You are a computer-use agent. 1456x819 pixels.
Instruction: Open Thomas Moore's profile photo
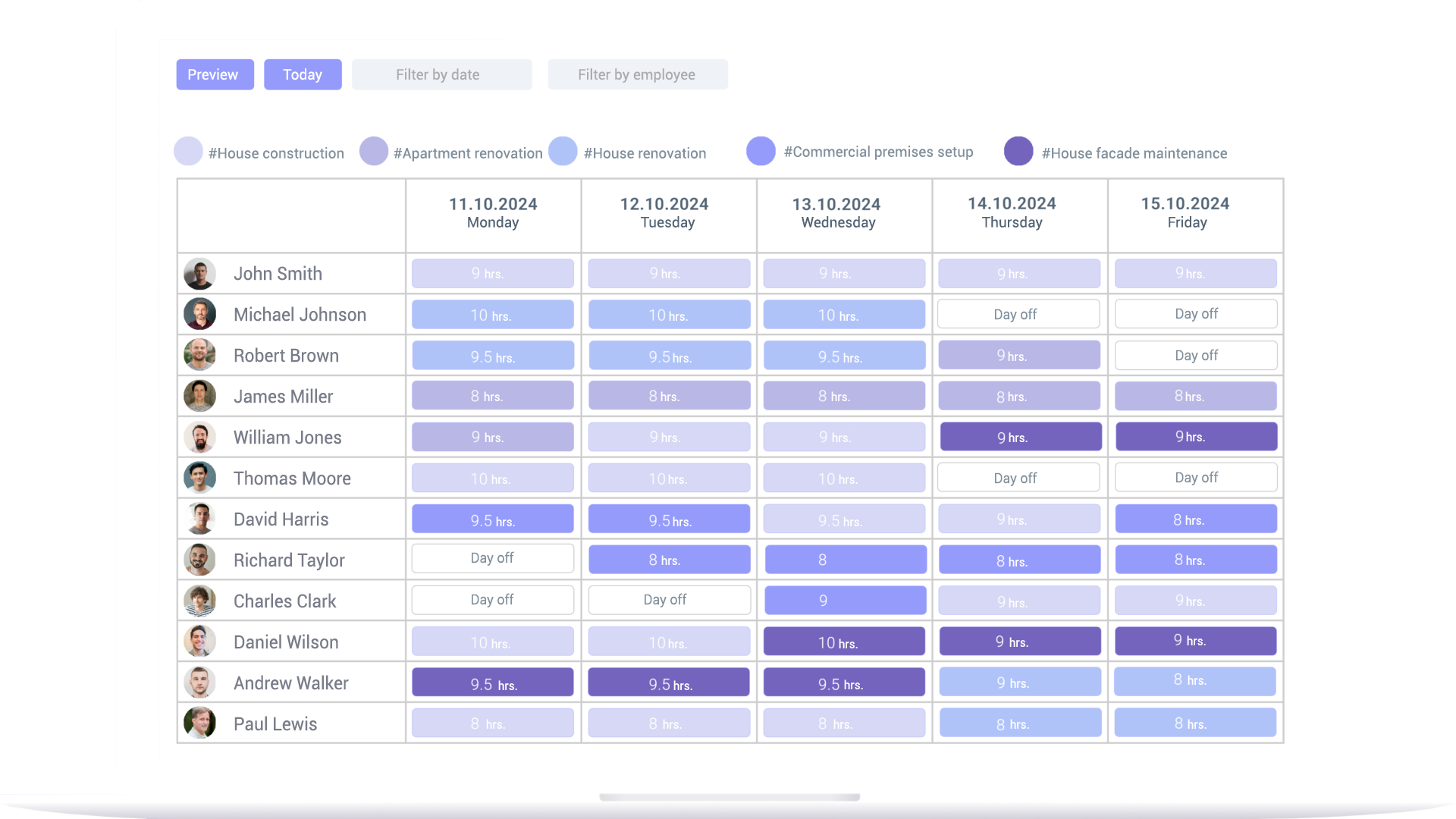tap(199, 478)
